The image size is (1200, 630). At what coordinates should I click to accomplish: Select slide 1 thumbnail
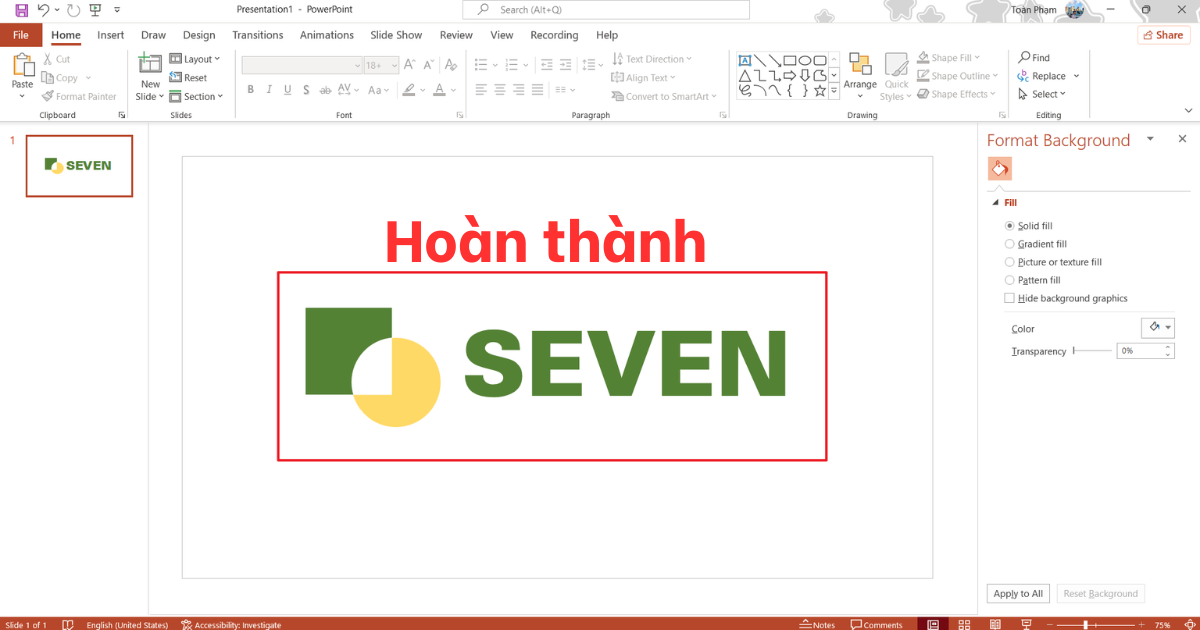coord(79,166)
